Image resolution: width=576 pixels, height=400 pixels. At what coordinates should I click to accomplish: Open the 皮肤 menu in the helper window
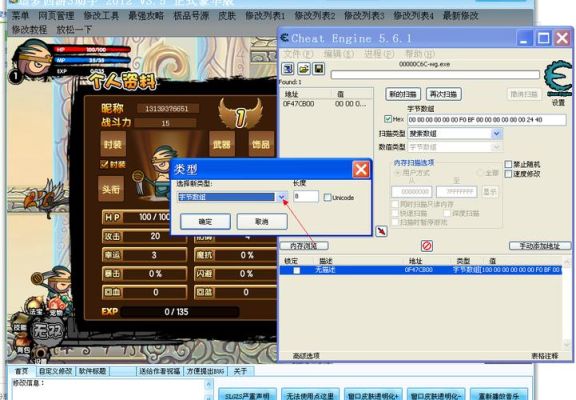point(227,16)
